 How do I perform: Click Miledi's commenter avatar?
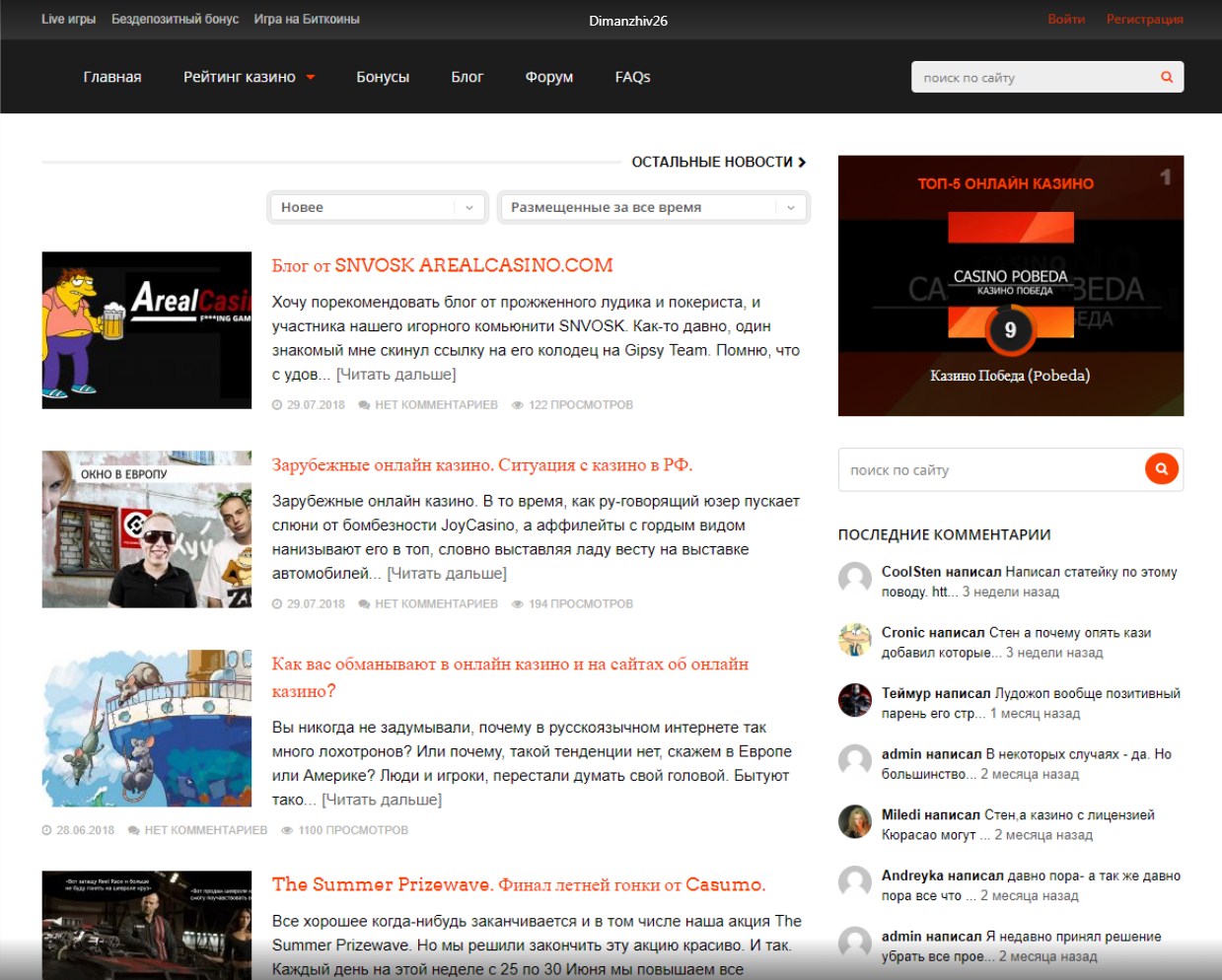tap(854, 821)
